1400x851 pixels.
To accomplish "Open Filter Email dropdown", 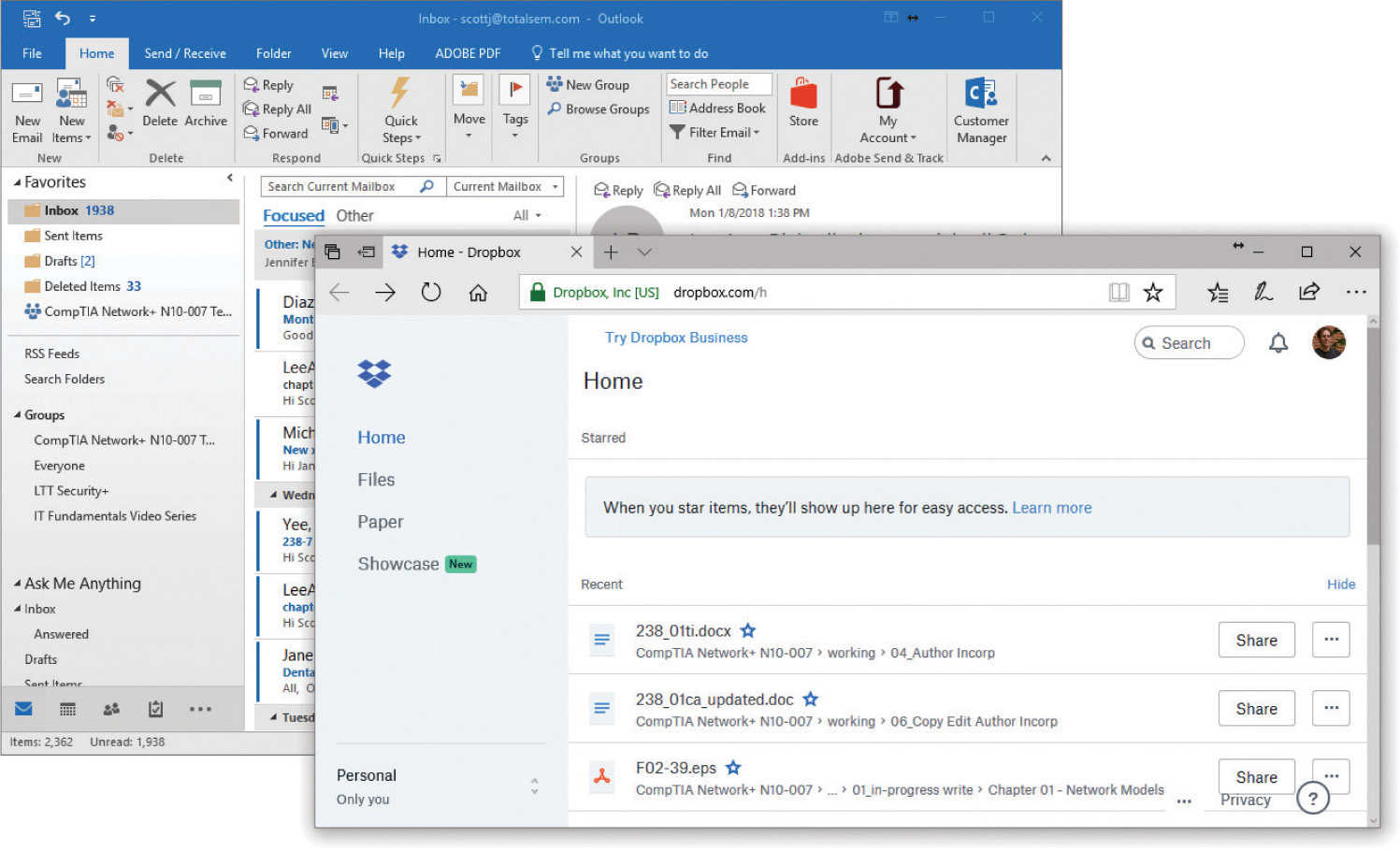I will (715, 133).
